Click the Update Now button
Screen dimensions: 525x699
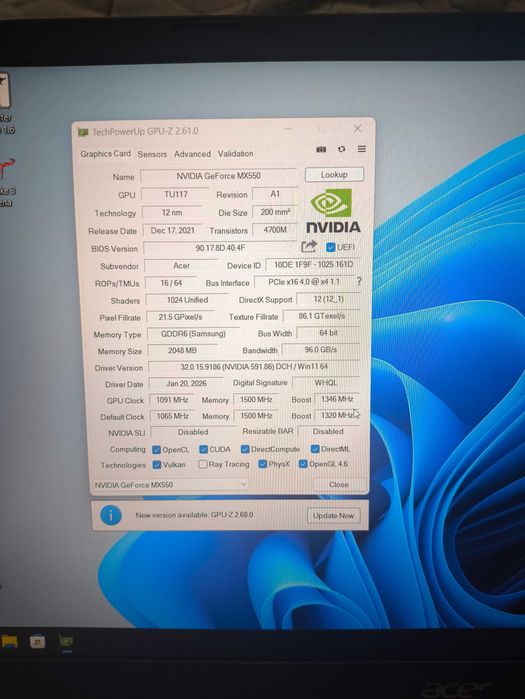pos(333,516)
